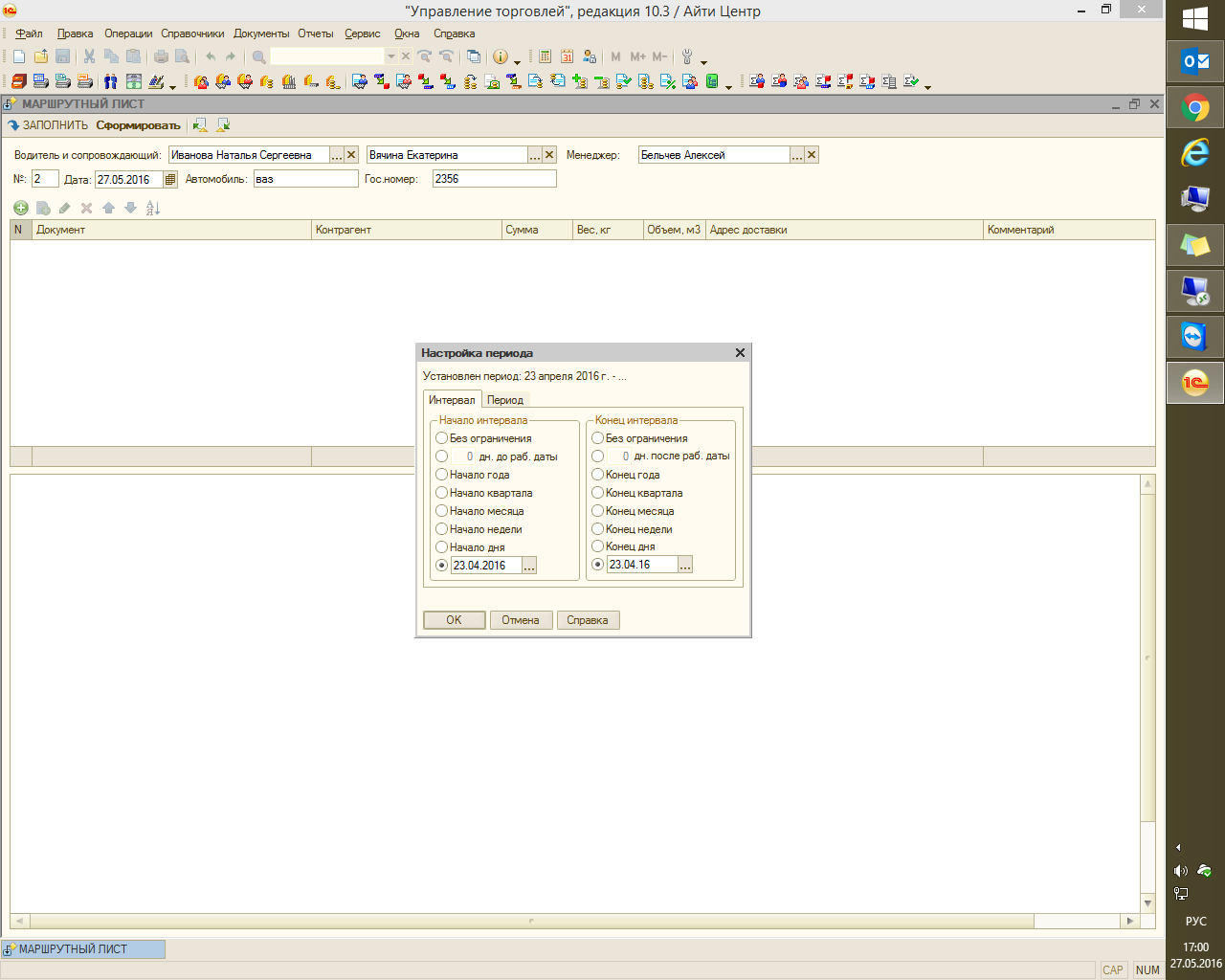Open the calendar icon in toolbar

(567, 56)
